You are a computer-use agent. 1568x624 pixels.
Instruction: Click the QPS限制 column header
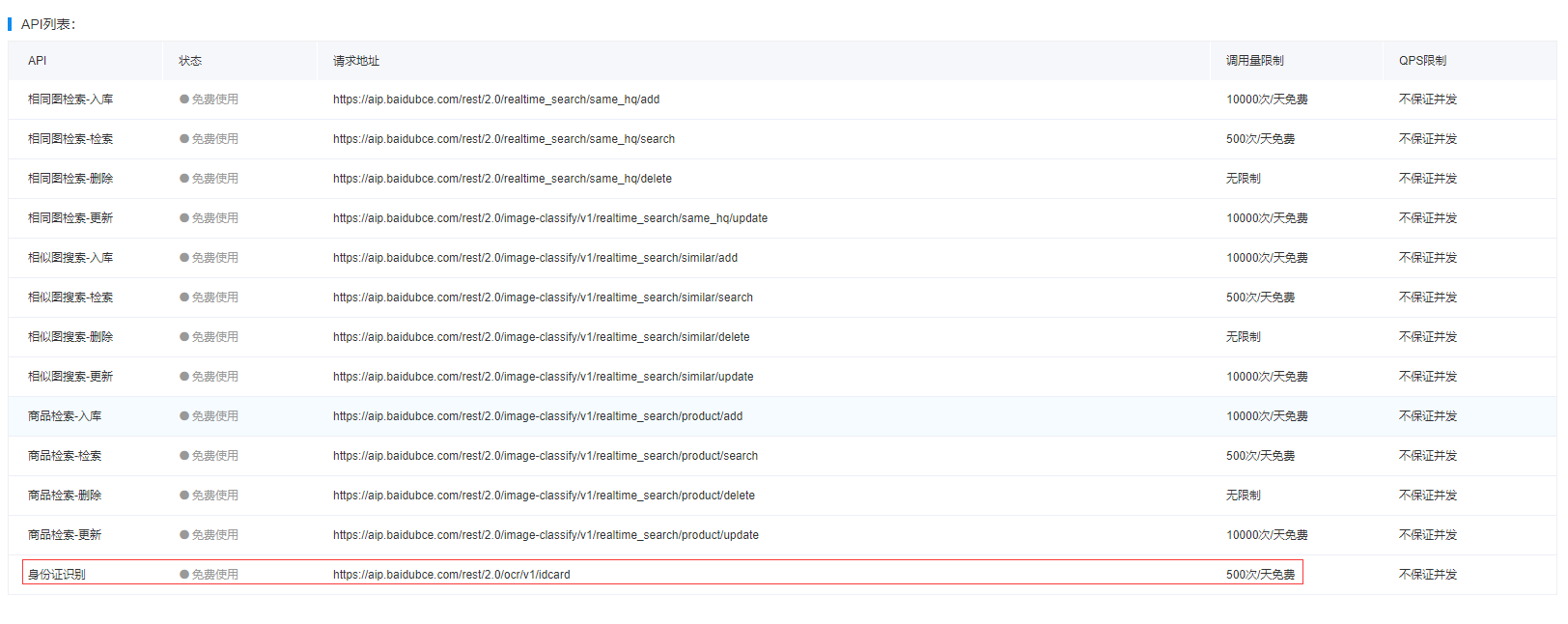tap(1423, 61)
